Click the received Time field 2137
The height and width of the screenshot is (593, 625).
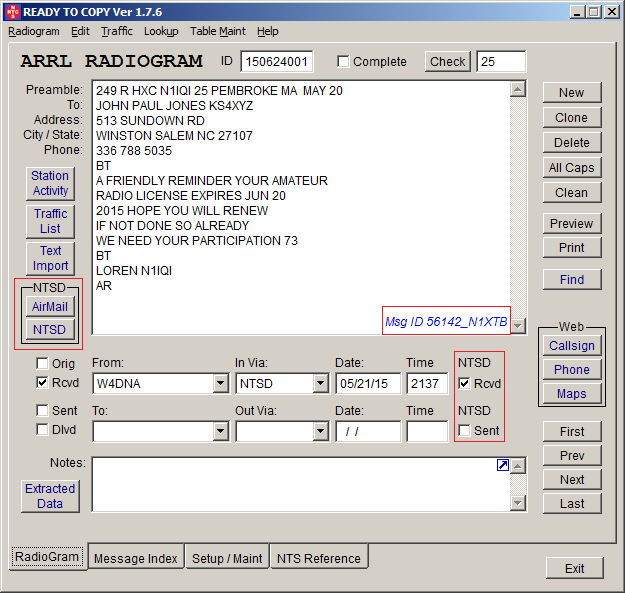[x=427, y=383]
